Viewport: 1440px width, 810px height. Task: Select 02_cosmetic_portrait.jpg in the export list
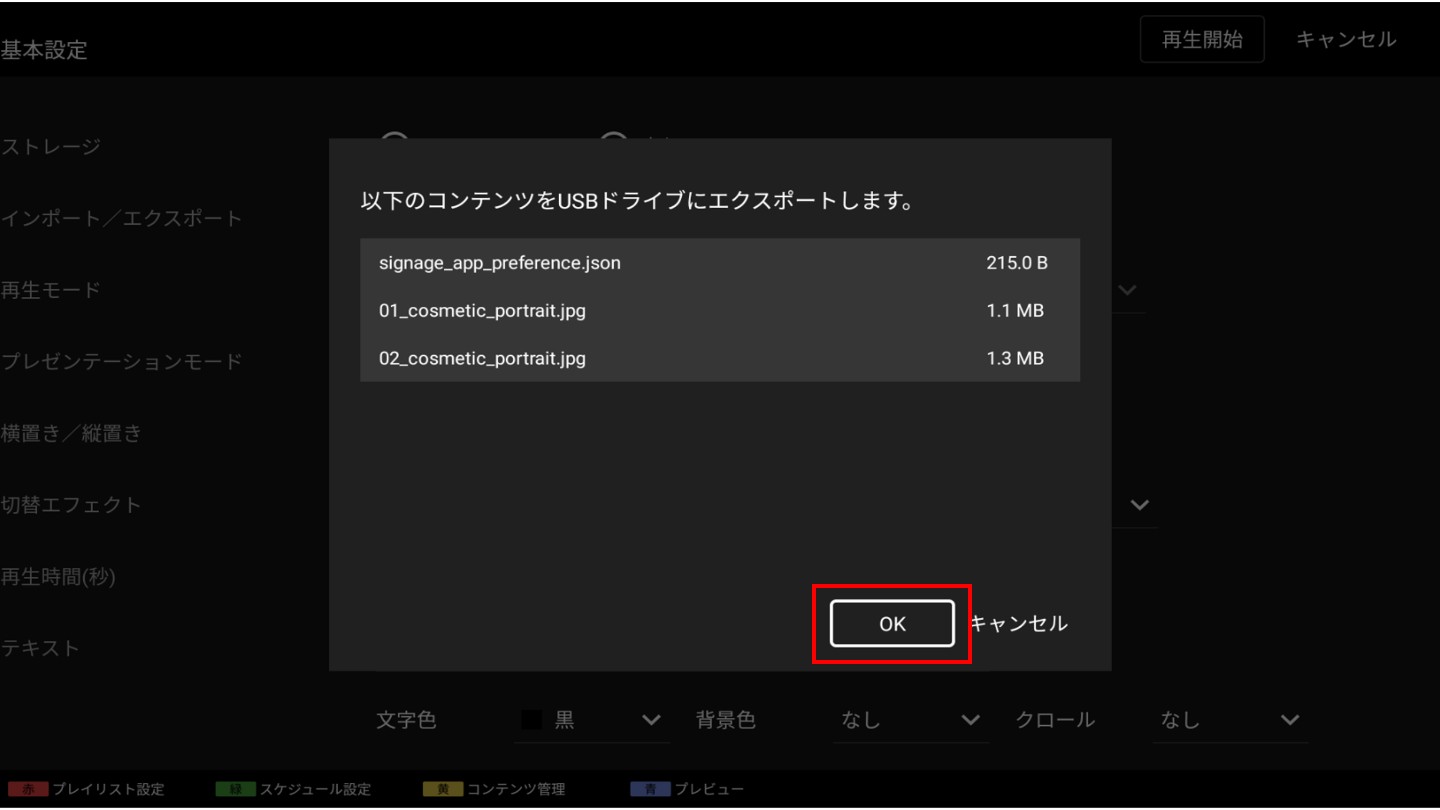719,358
